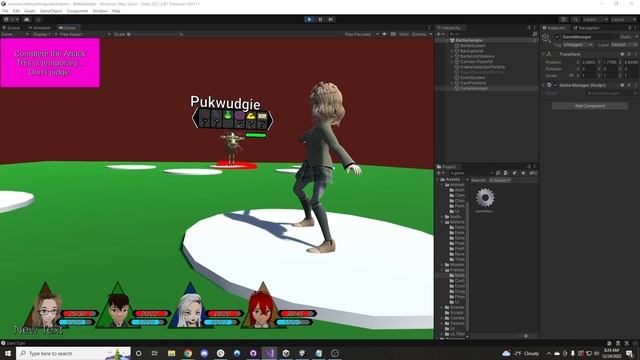Open the Layout dropdown in toolbar
Screen dimensions: 640x360
point(623,19)
